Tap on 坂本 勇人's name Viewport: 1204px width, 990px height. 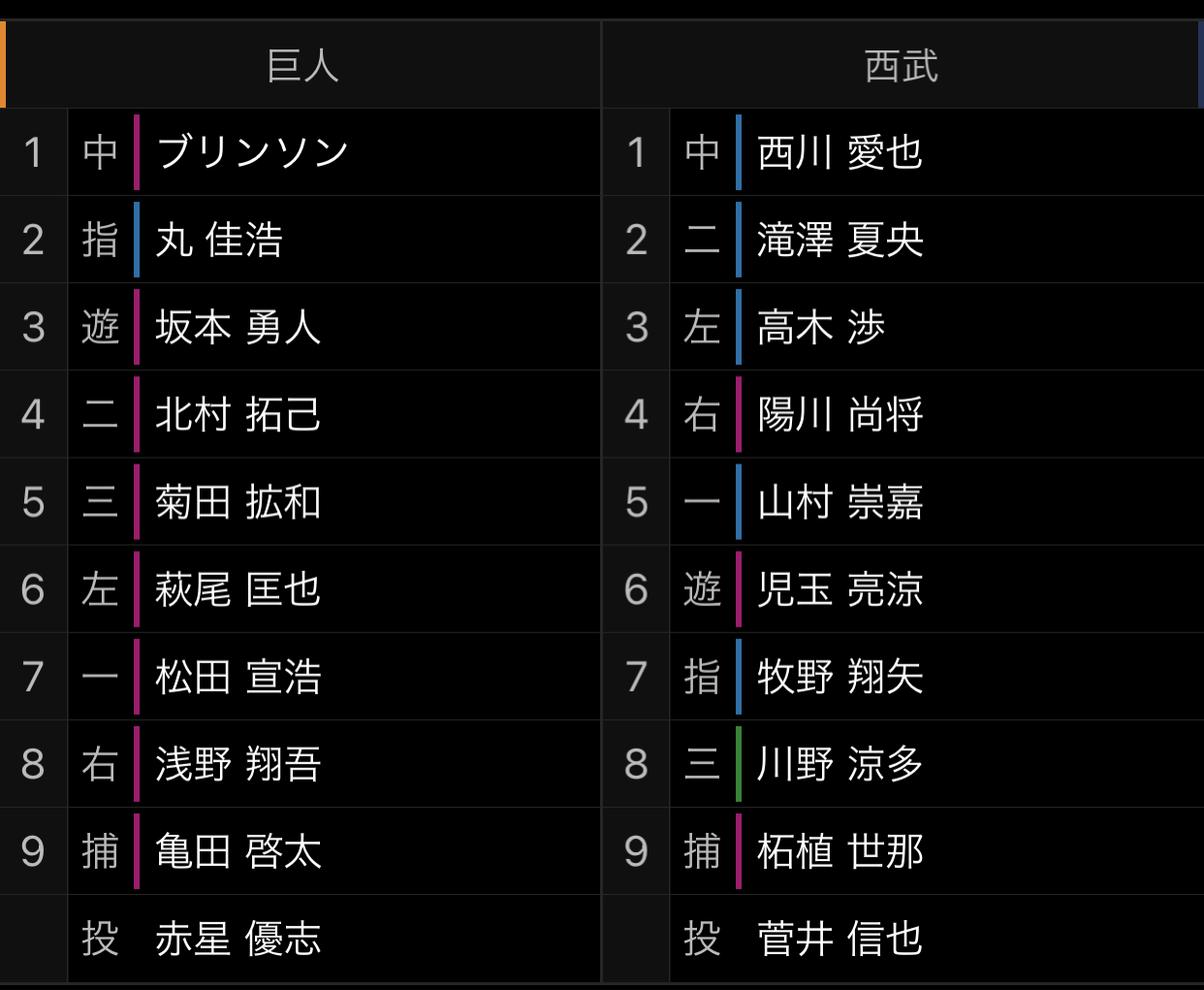(238, 327)
